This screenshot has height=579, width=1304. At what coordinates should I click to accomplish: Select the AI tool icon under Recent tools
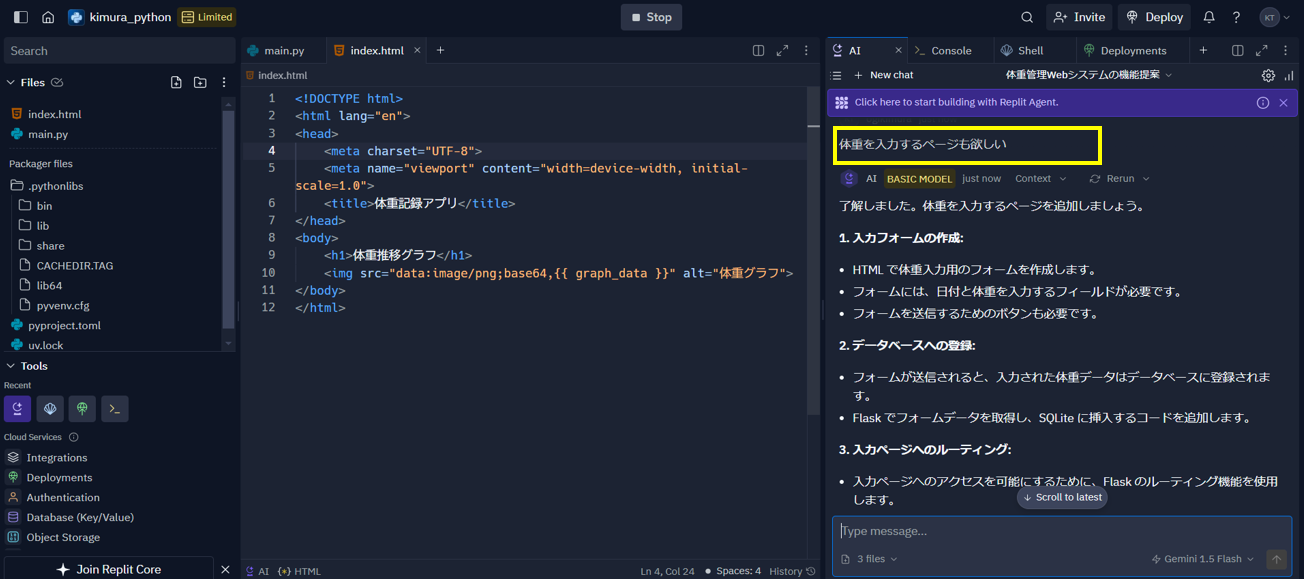click(x=17, y=408)
